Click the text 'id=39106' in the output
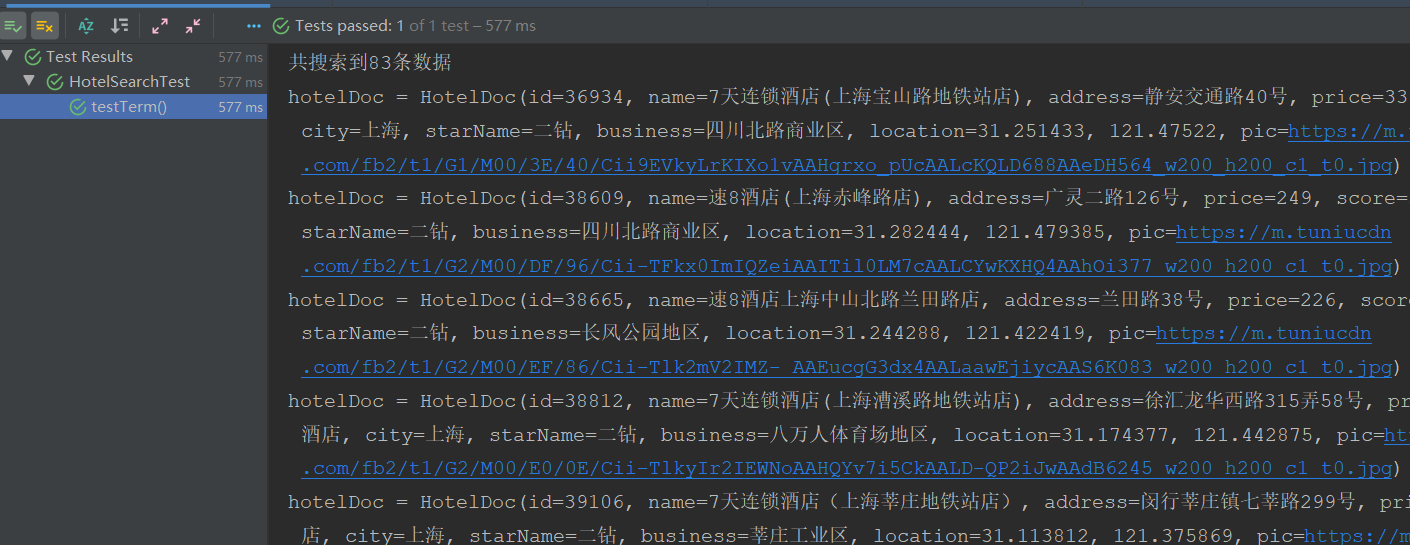 pyautogui.click(x=576, y=502)
